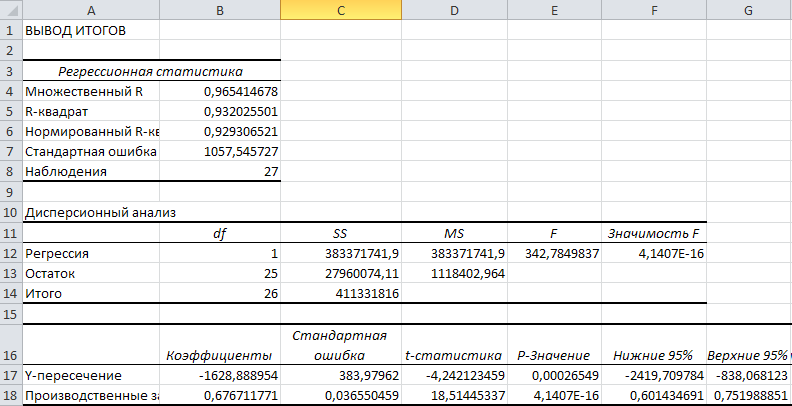792x406 pixels.
Task: Select intercept coefficient -1628,888954
Action: 220,375
